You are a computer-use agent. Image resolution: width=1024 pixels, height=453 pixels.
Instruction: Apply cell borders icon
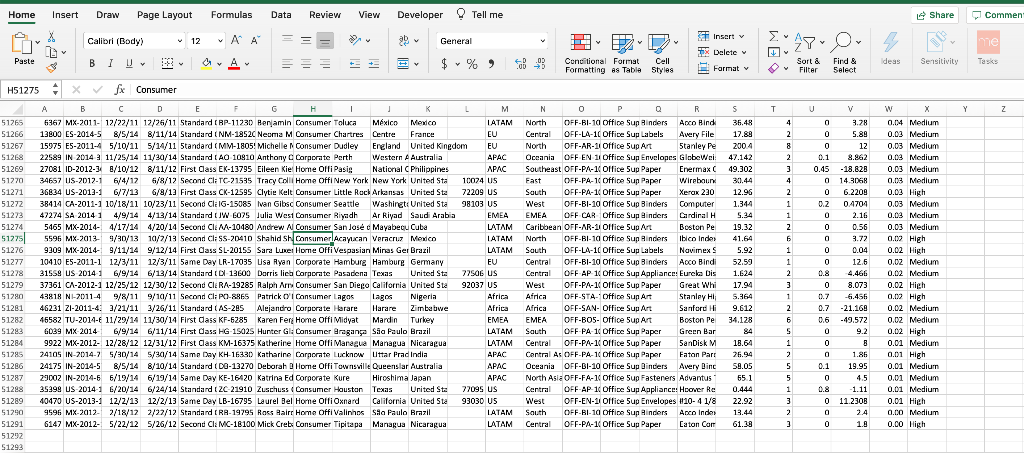[166, 63]
